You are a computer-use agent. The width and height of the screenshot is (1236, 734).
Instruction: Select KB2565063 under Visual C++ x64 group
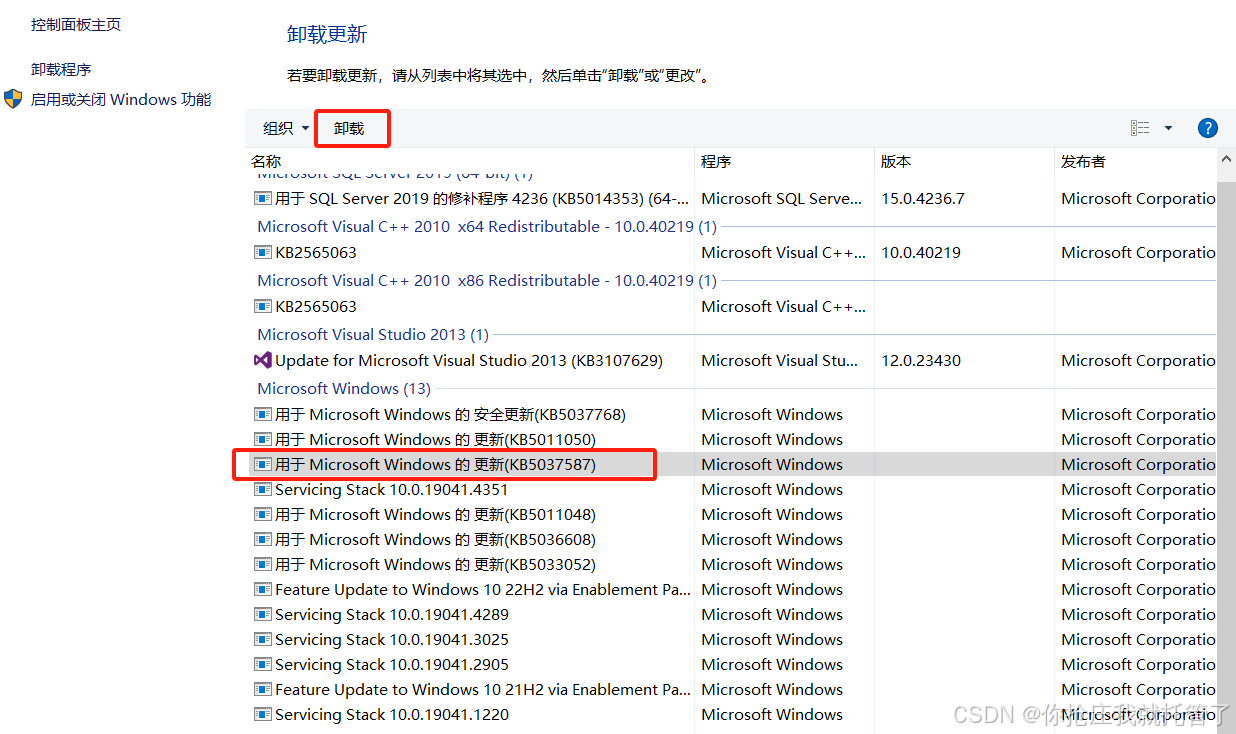pyautogui.click(x=732, y=252)
